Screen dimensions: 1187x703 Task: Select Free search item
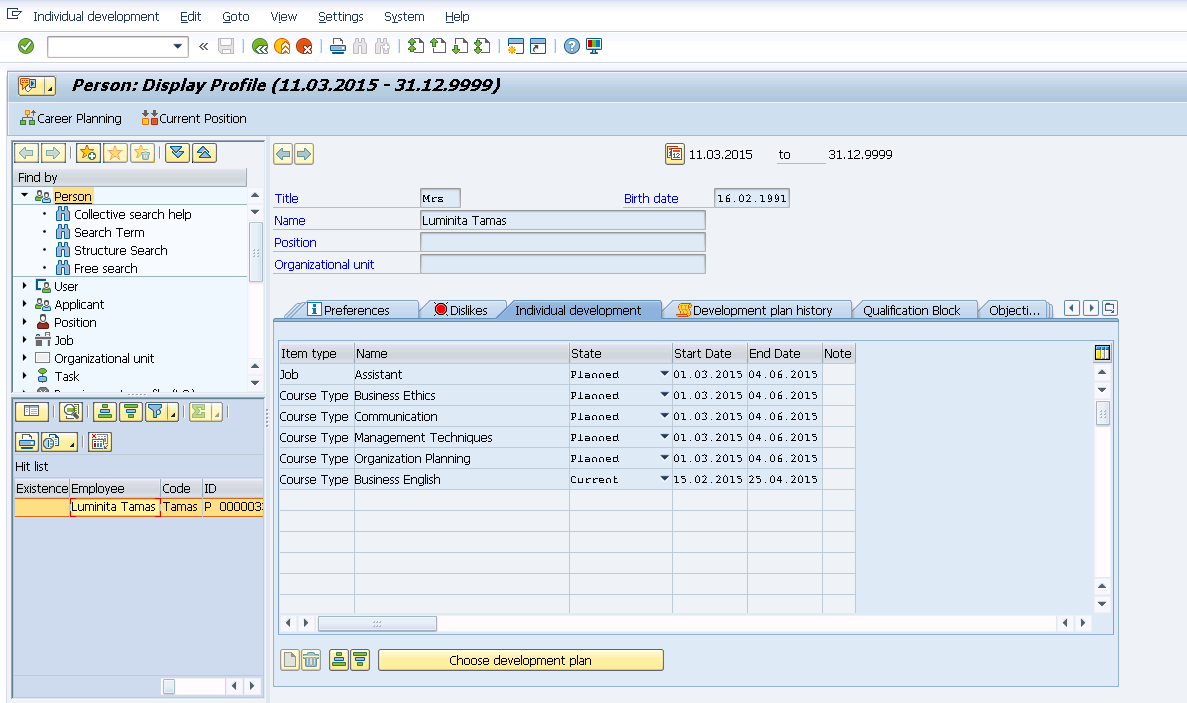[x=105, y=269]
